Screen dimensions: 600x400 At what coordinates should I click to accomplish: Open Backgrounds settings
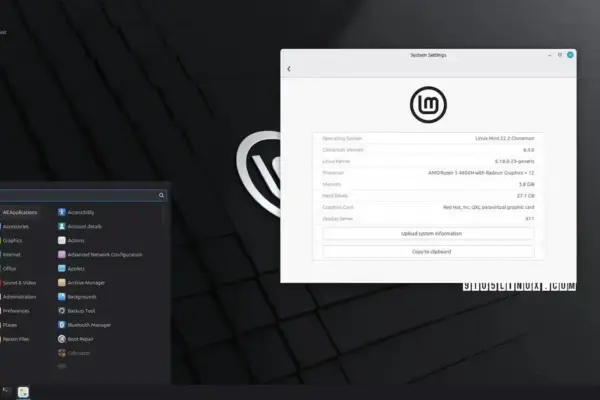pyautogui.click(x=77, y=297)
